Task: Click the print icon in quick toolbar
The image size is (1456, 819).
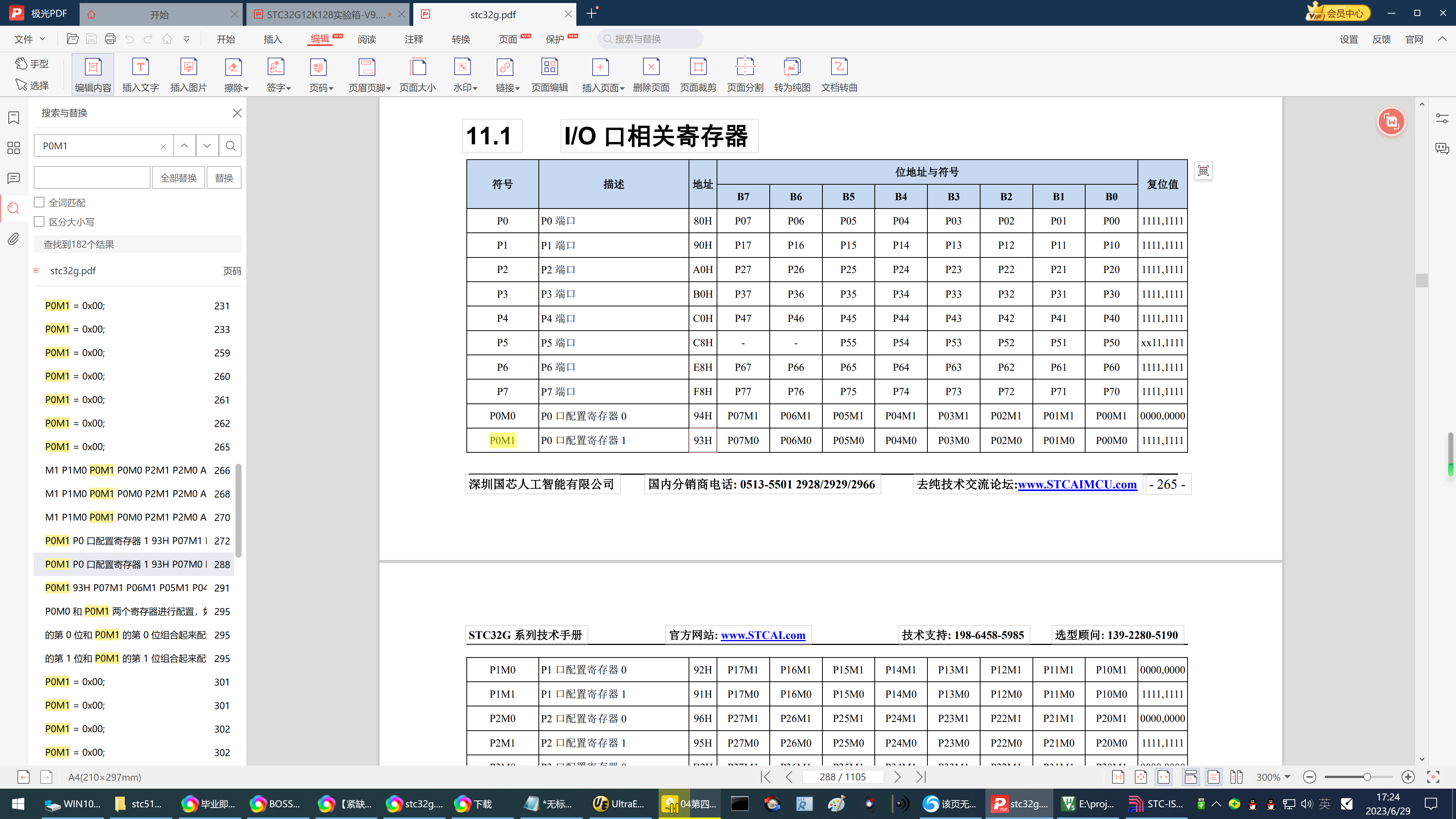Action: [110, 39]
